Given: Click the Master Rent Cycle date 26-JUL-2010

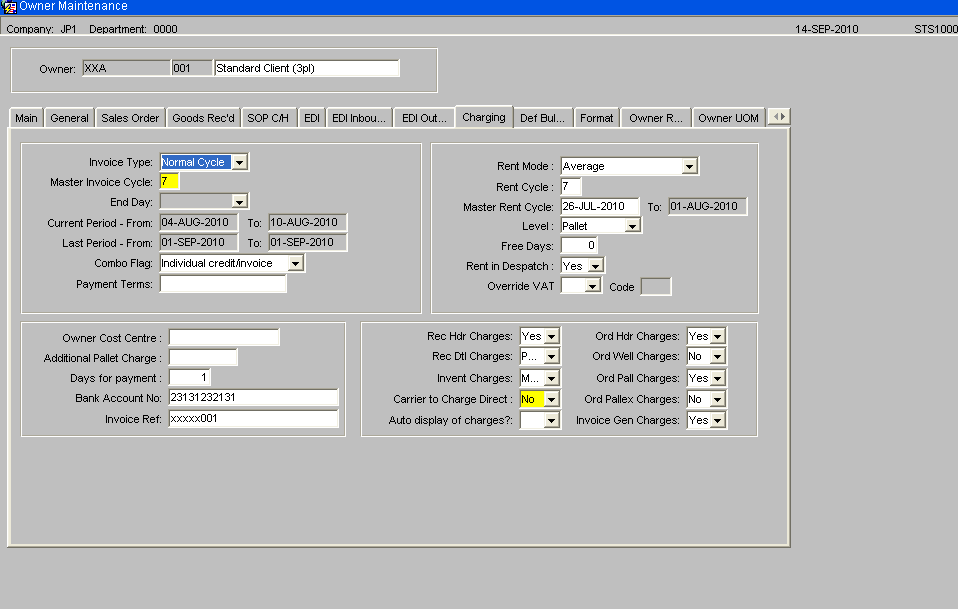Looking at the screenshot, I should pos(600,206).
